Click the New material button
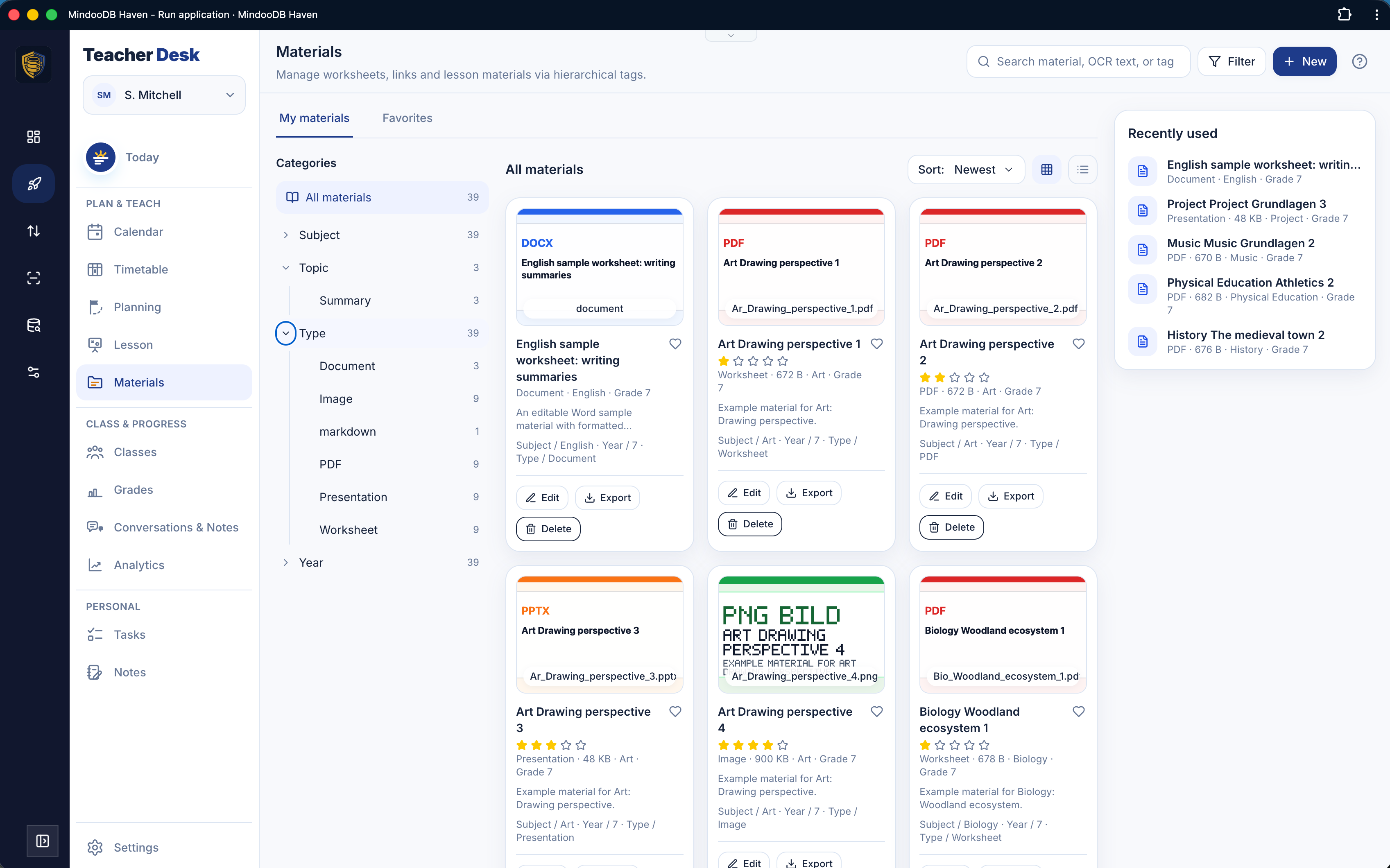Viewport: 1390px width, 868px height. (x=1304, y=61)
